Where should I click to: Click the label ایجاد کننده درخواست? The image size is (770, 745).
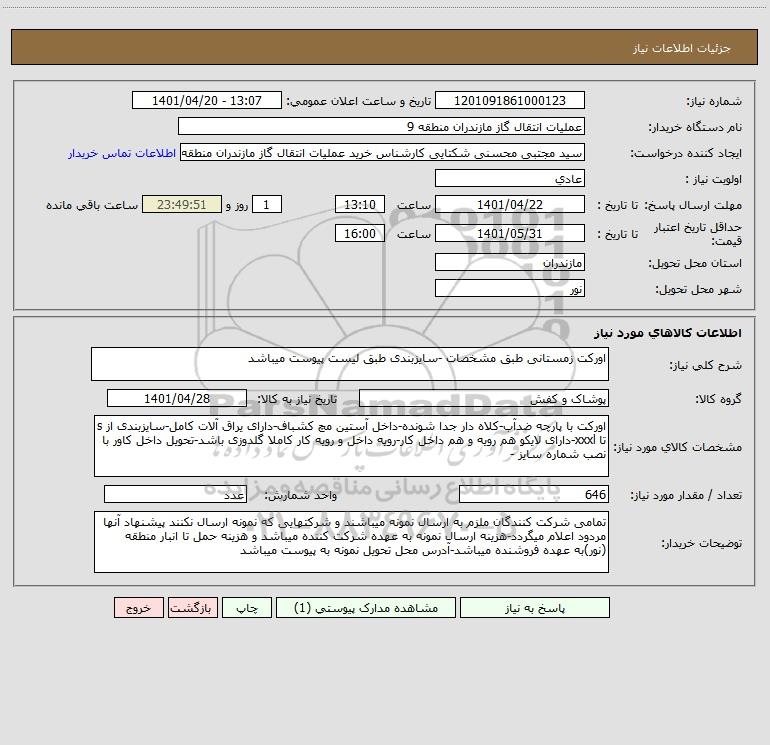point(686,154)
